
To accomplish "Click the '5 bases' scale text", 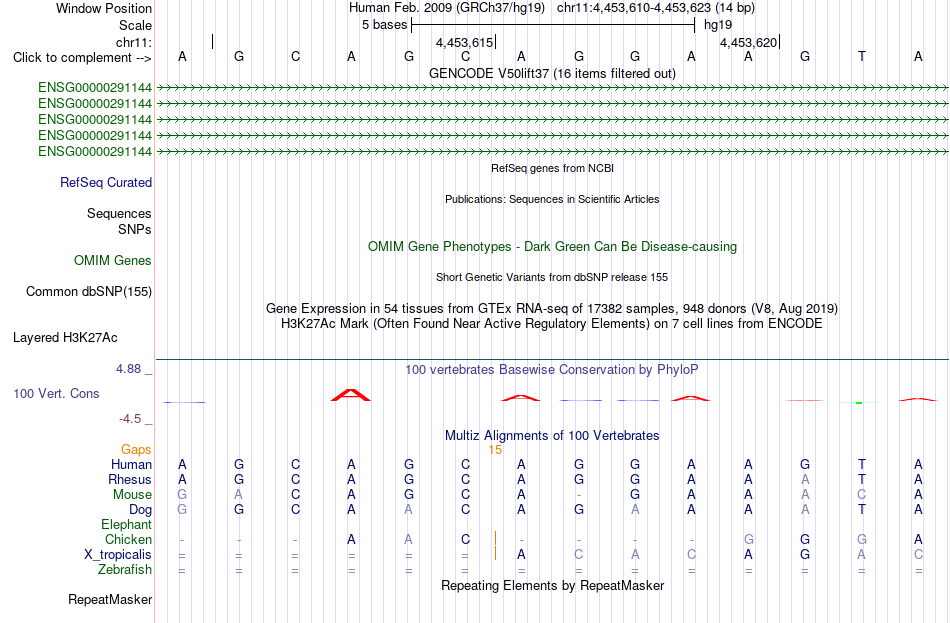I will point(384,25).
